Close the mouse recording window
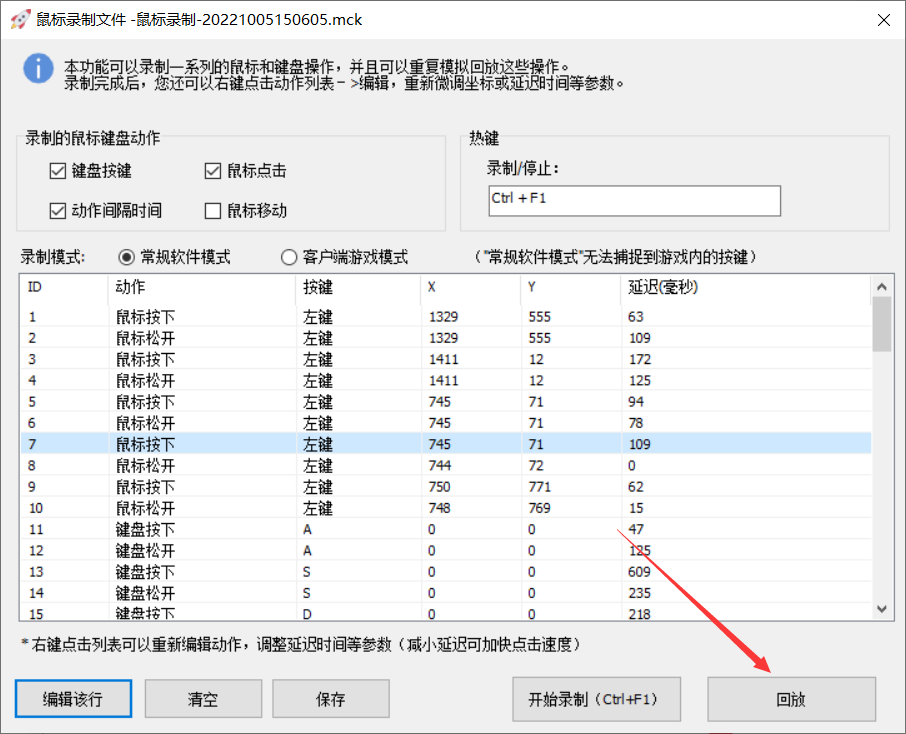906x734 pixels. (883, 20)
